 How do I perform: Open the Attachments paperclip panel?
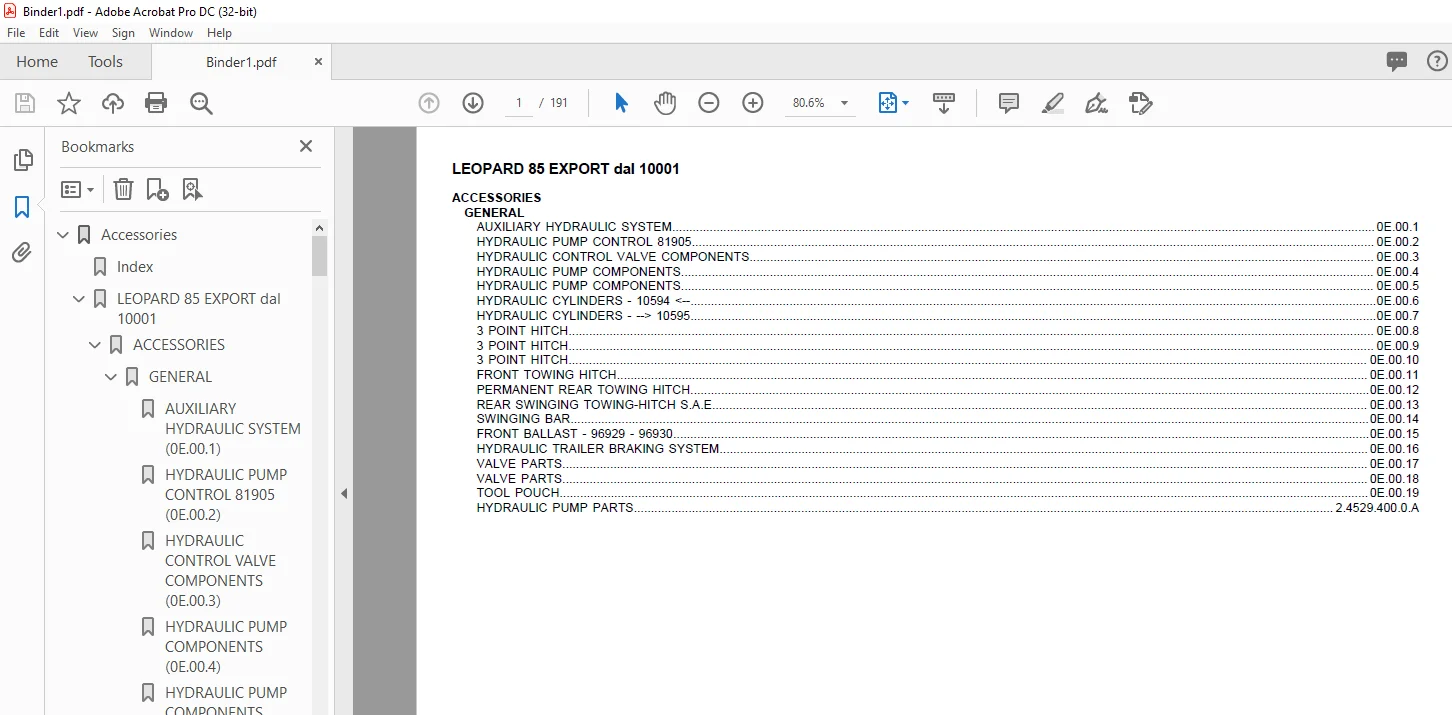tap(22, 253)
